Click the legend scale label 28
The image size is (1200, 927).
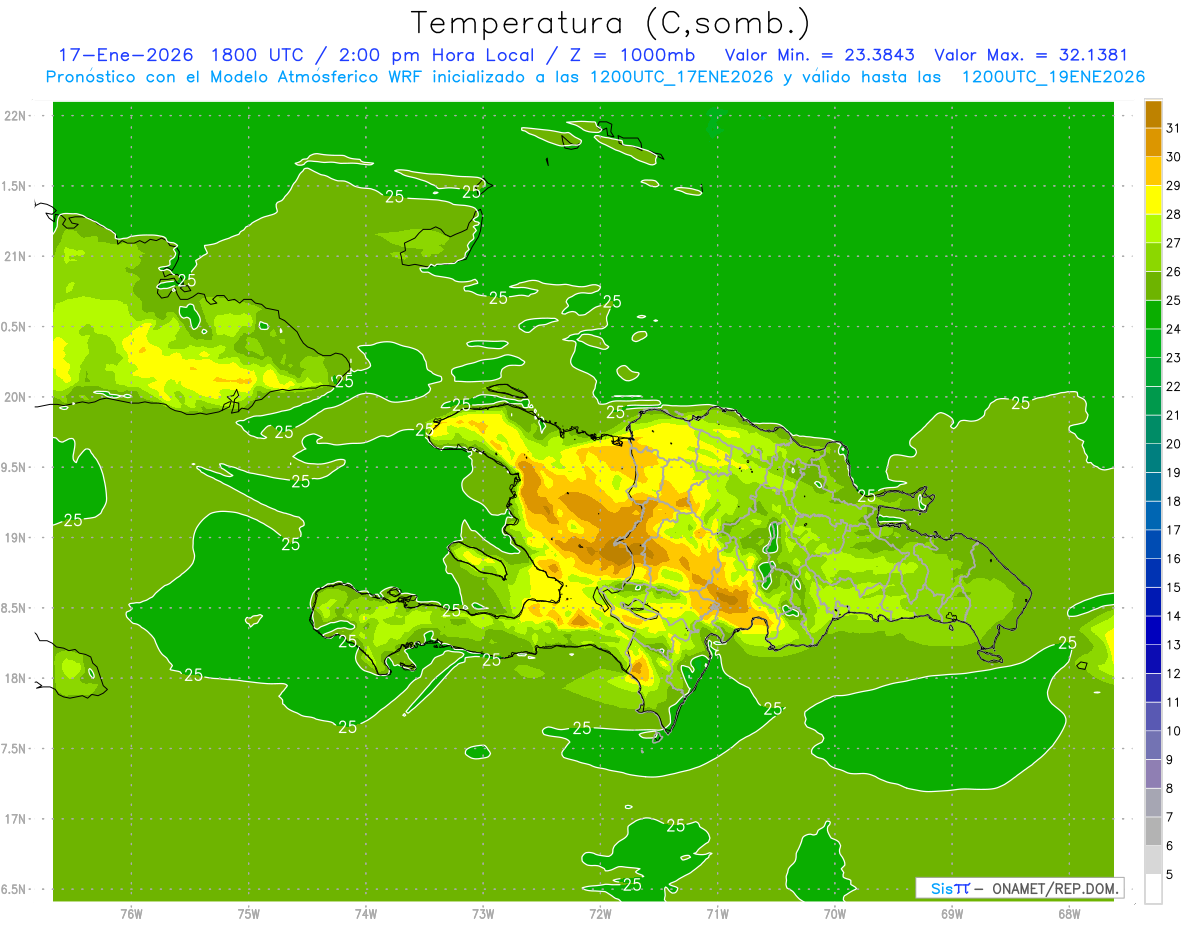[x=1174, y=214]
